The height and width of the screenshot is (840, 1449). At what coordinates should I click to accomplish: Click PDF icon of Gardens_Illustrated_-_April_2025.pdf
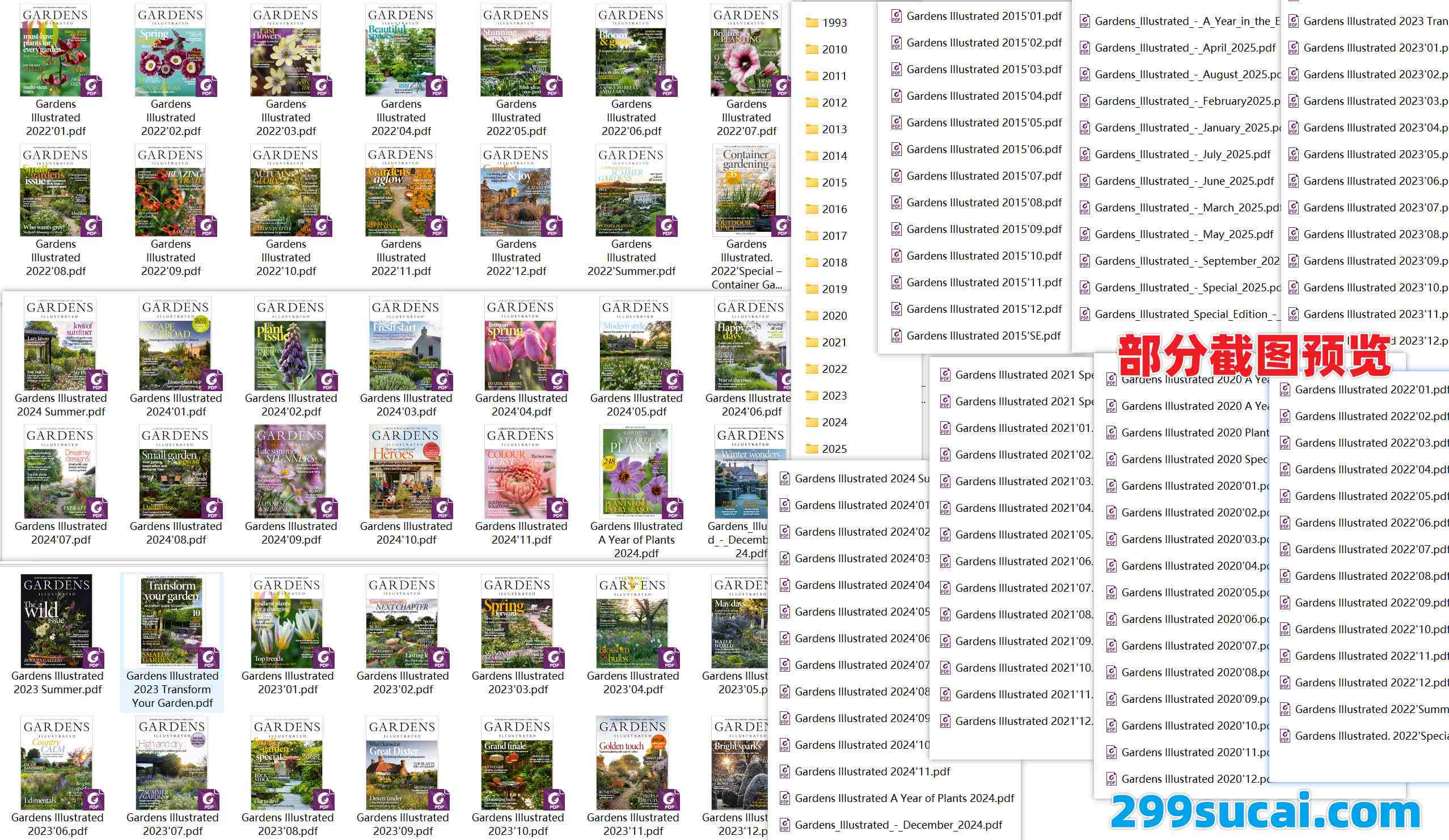[x=1084, y=48]
